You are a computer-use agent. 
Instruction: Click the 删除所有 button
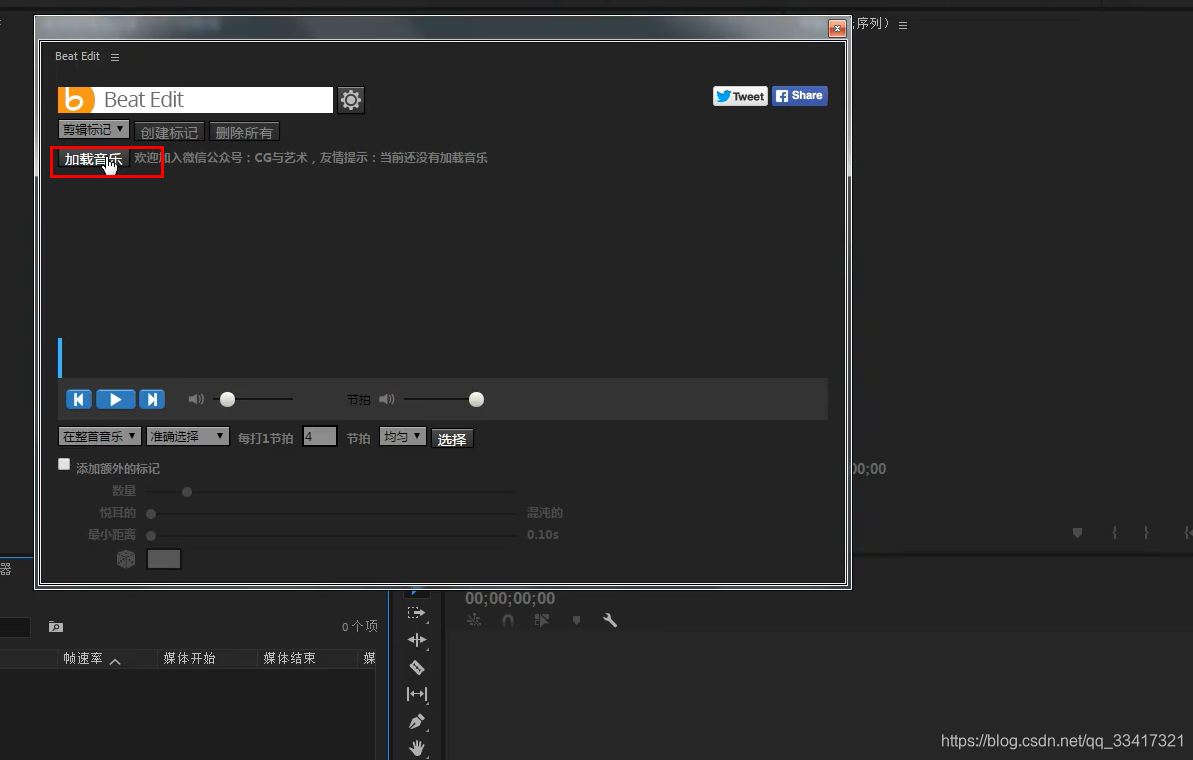point(243,132)
